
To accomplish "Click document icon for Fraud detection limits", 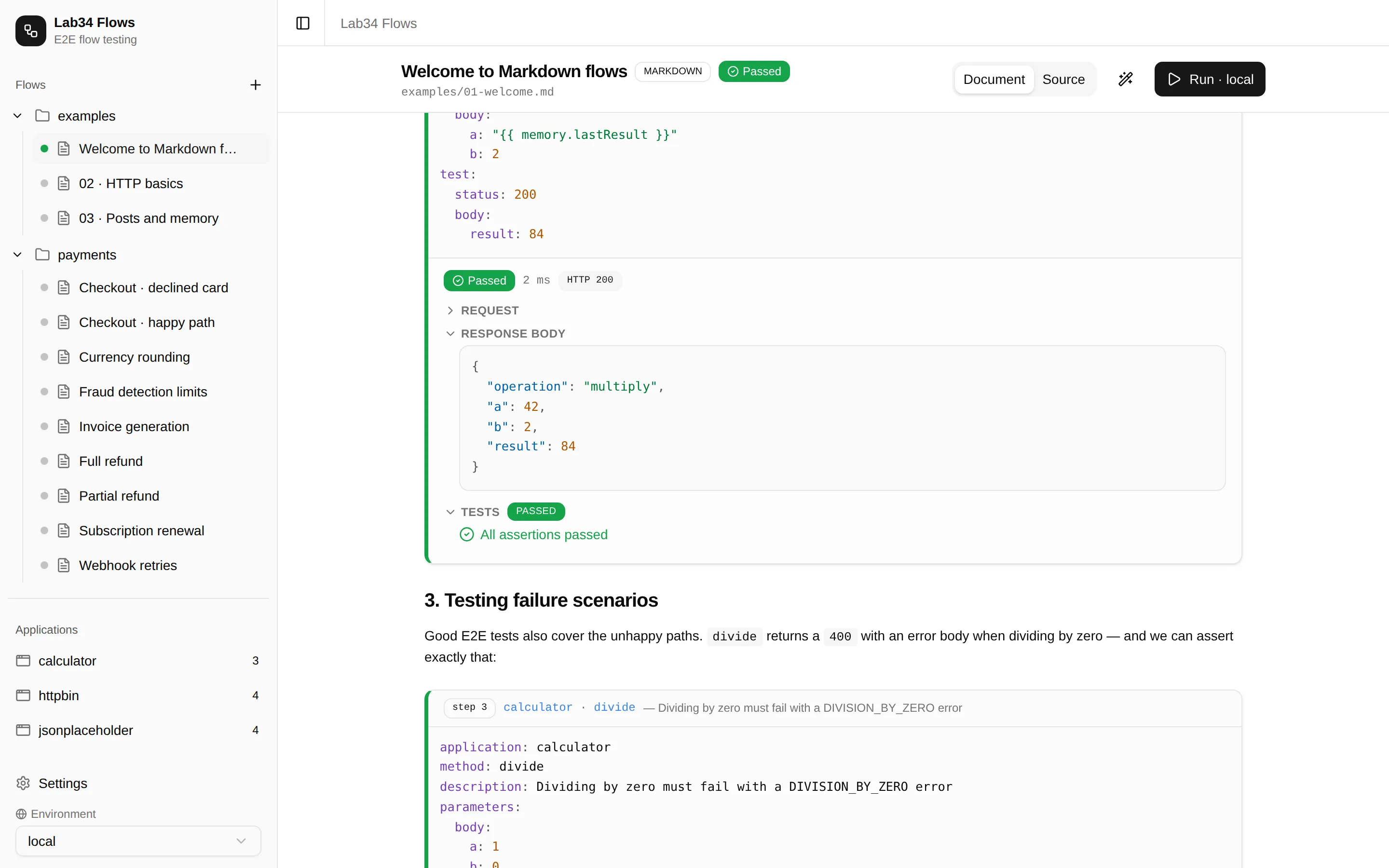I will click(x=64, y=392).
